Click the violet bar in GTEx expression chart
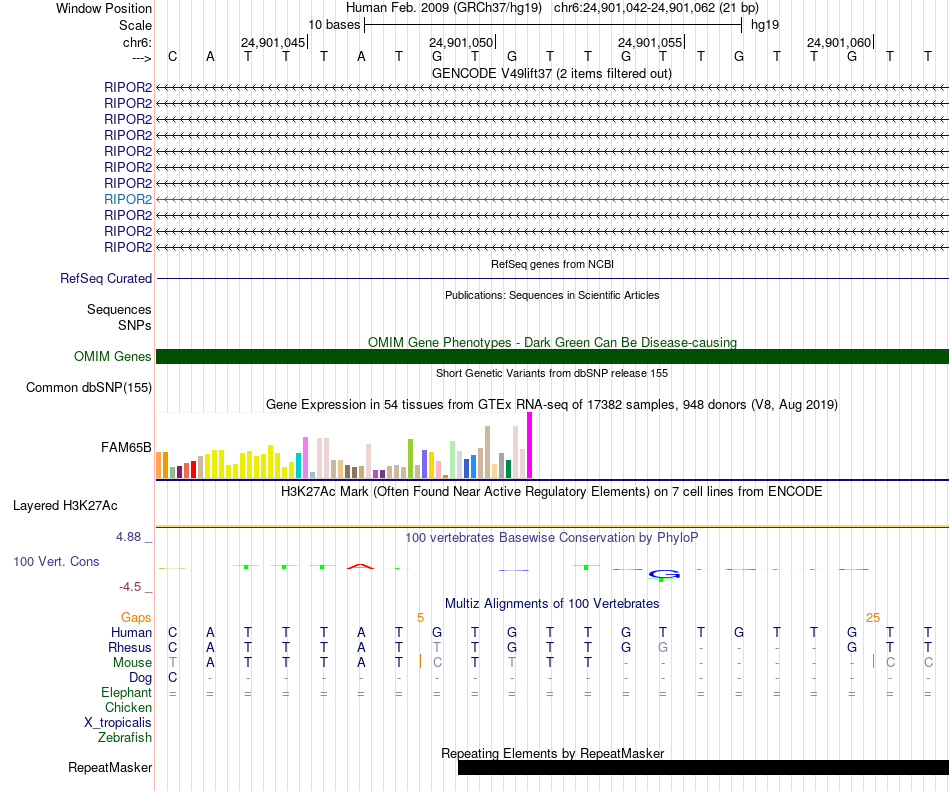 point(306,457)
